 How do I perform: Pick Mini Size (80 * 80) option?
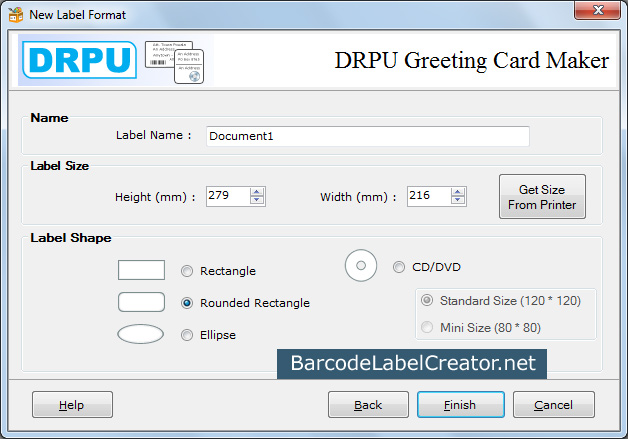pyautogui.click(x=427, y=327)
